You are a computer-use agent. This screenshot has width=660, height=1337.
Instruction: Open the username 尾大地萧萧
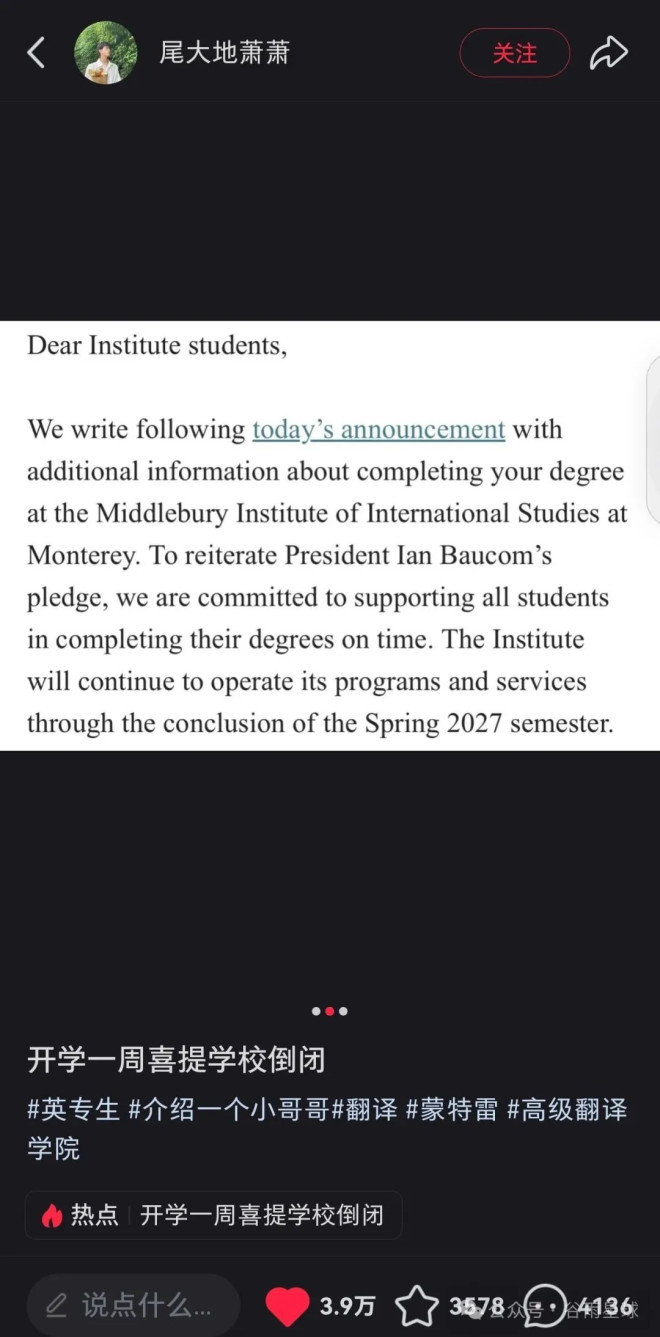[x=225, y=53]
